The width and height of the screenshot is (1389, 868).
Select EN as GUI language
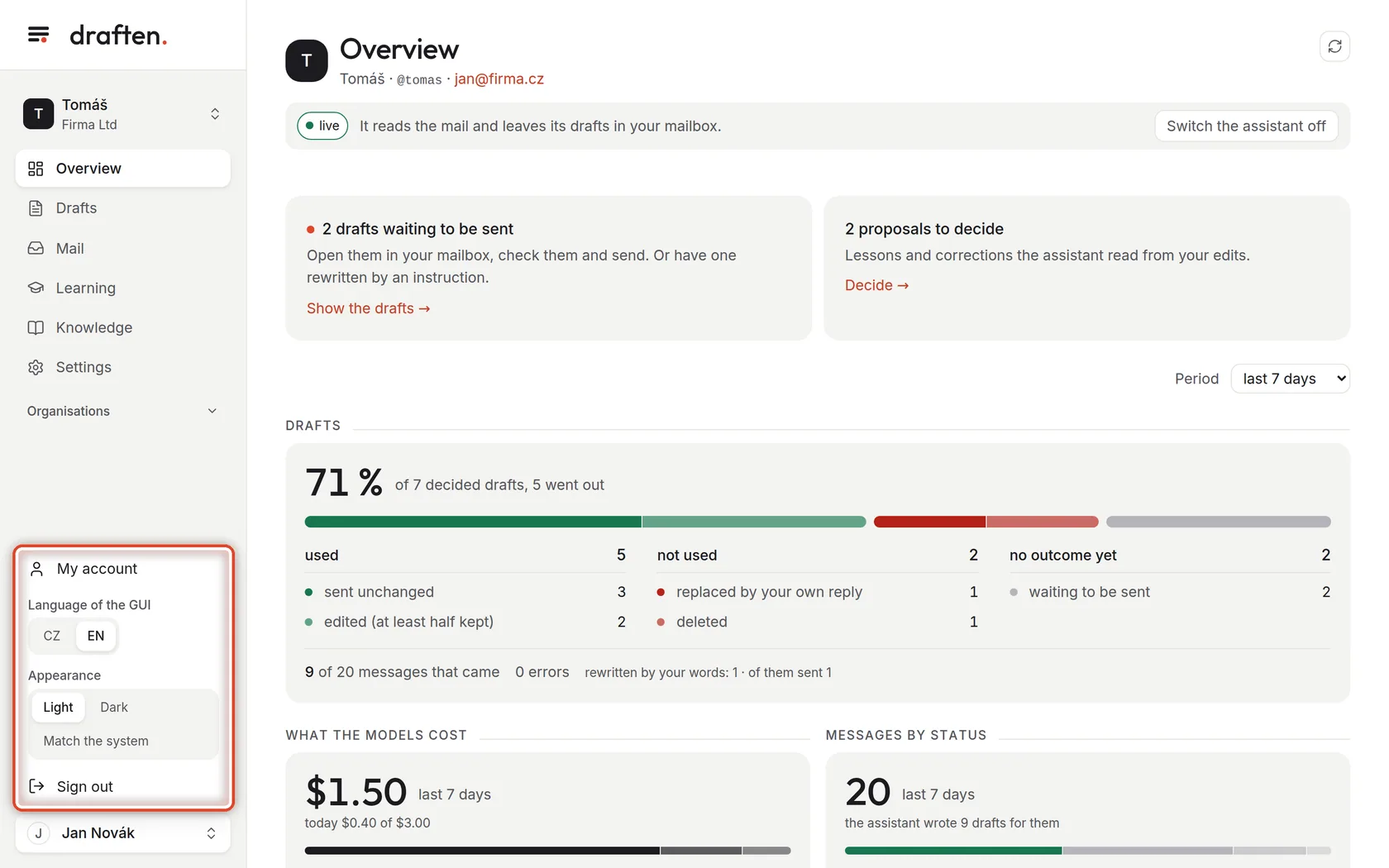96,636
